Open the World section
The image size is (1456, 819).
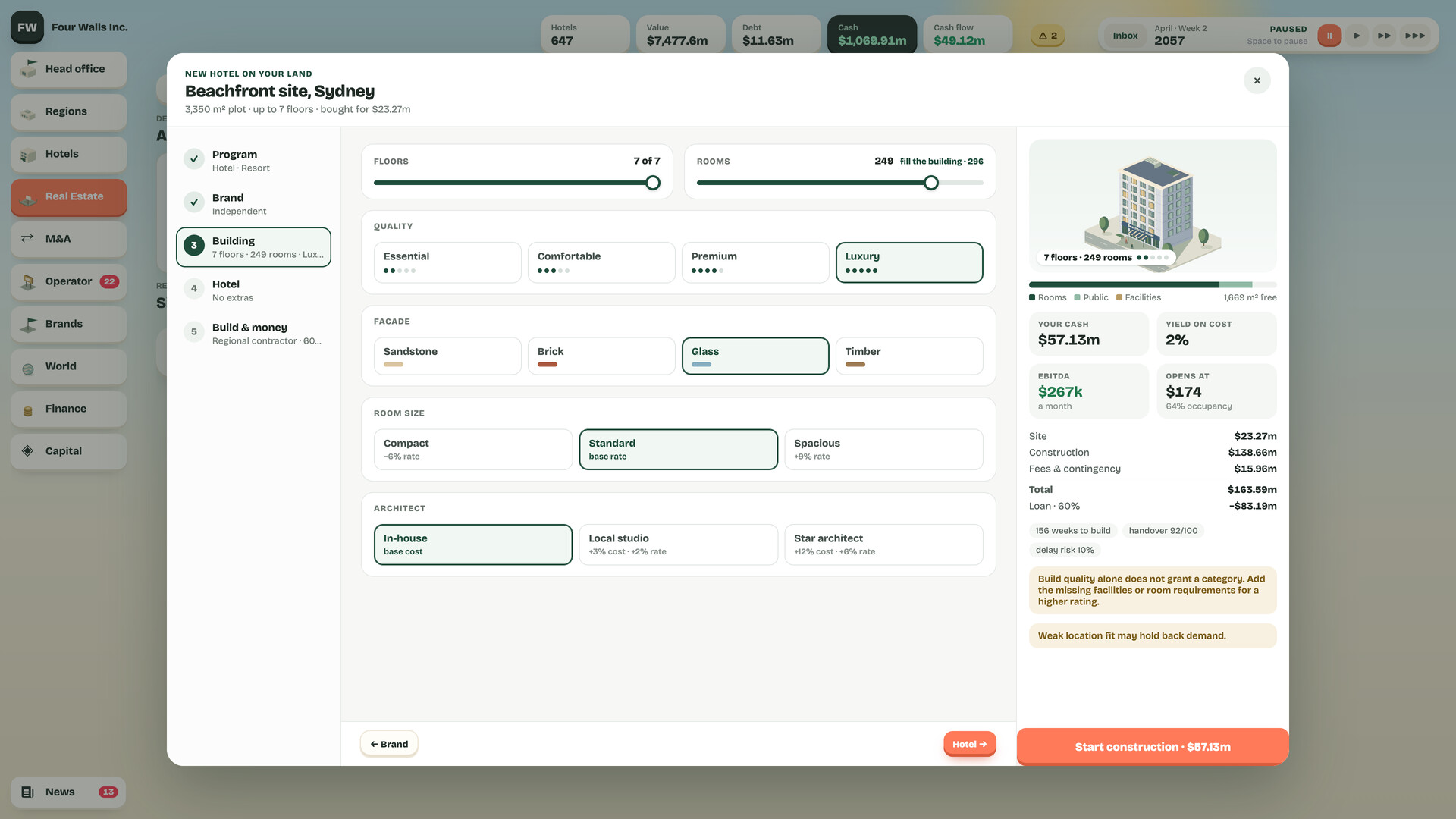click(x=68, y=366)
